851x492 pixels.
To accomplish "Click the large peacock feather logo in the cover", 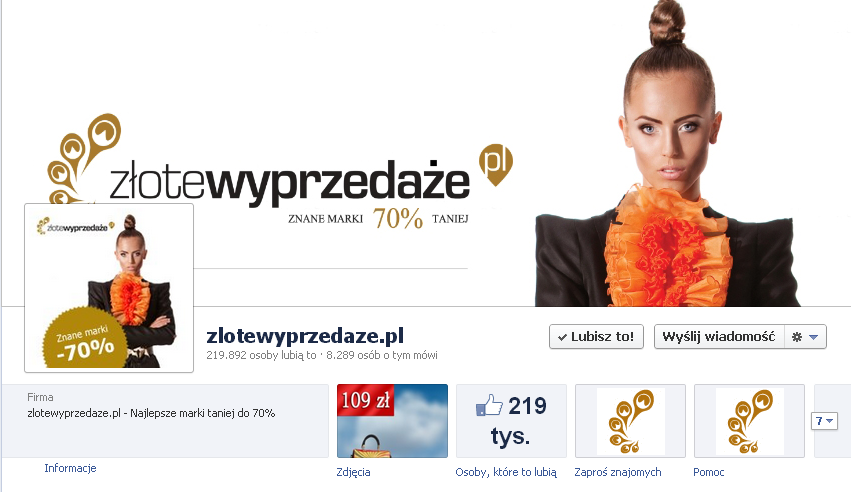I will click(x=84, y=158).
